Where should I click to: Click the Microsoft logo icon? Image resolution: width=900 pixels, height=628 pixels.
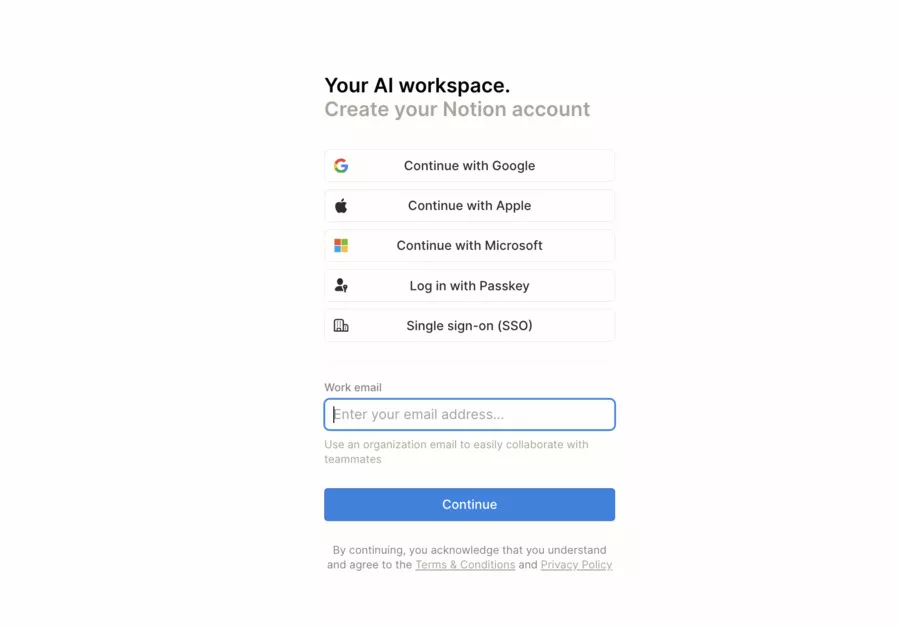click(342, 245)
